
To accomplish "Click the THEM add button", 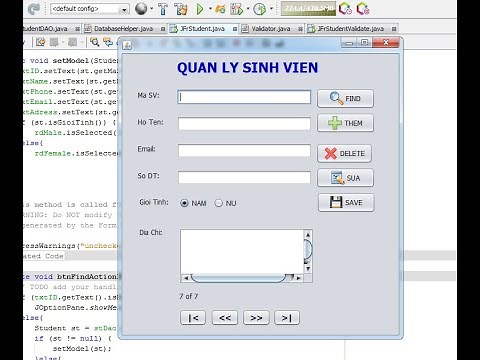I will tap(345, 123).
